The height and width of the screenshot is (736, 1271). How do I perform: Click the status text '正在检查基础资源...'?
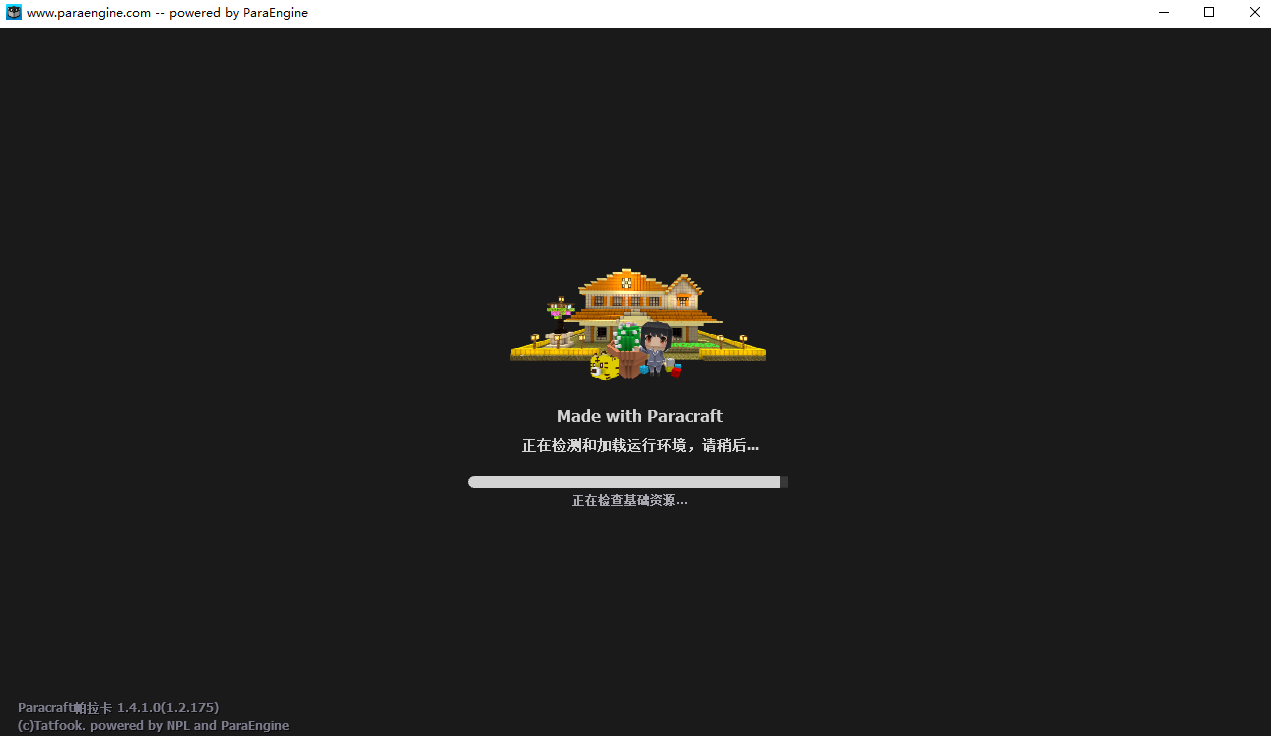[629, 500]
